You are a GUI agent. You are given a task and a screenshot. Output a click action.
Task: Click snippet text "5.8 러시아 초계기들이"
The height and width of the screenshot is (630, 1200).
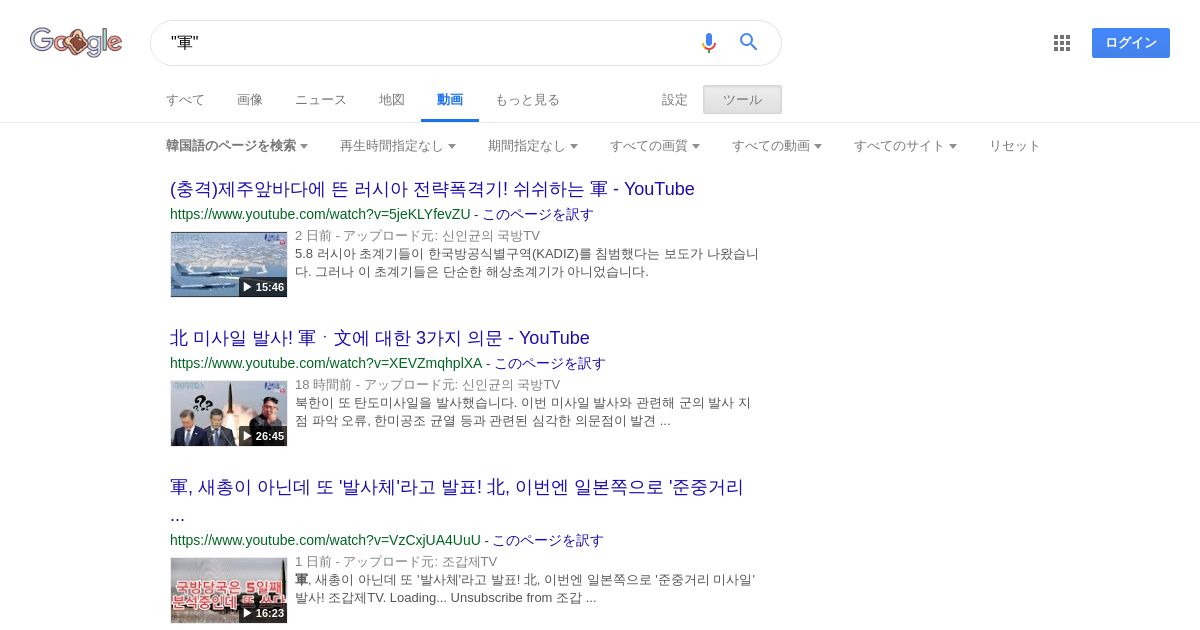tap(527, 263)
